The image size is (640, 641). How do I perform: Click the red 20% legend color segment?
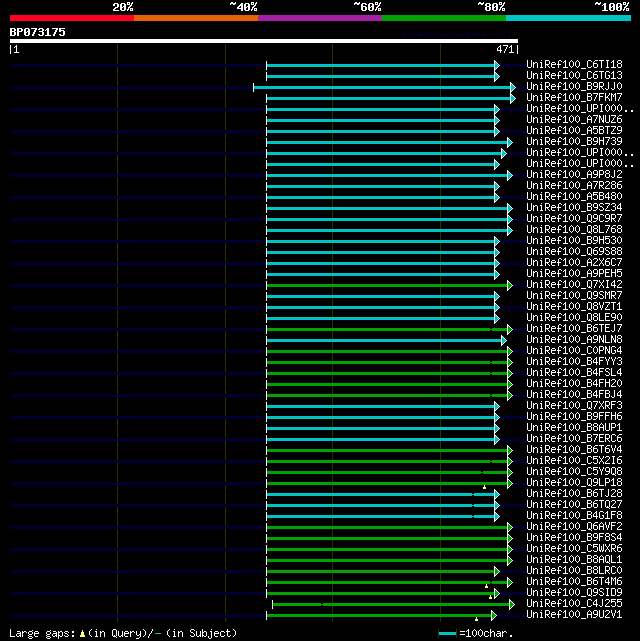click(72, 18)
